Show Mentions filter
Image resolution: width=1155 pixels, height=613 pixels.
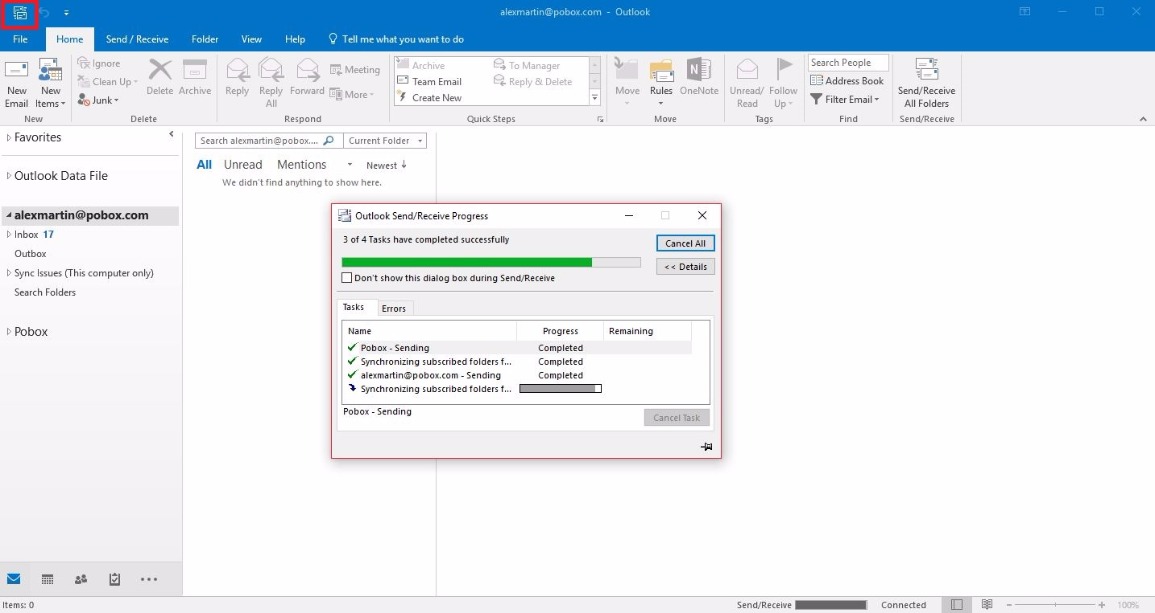(x=301, y=165)
